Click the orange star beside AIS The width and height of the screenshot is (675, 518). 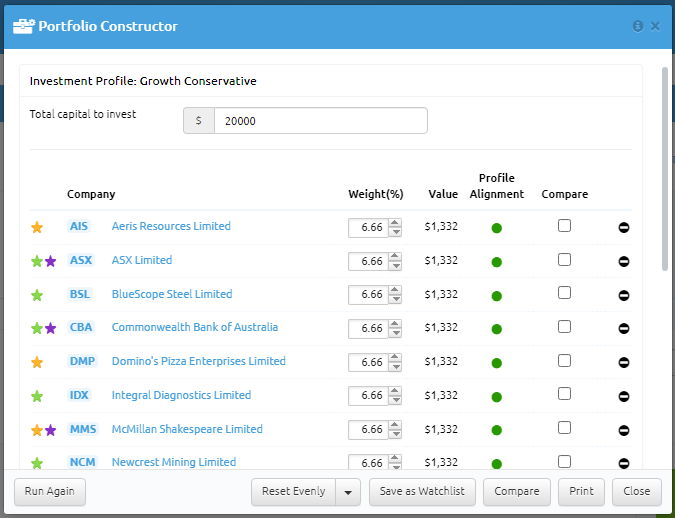(x=37, y=227)
